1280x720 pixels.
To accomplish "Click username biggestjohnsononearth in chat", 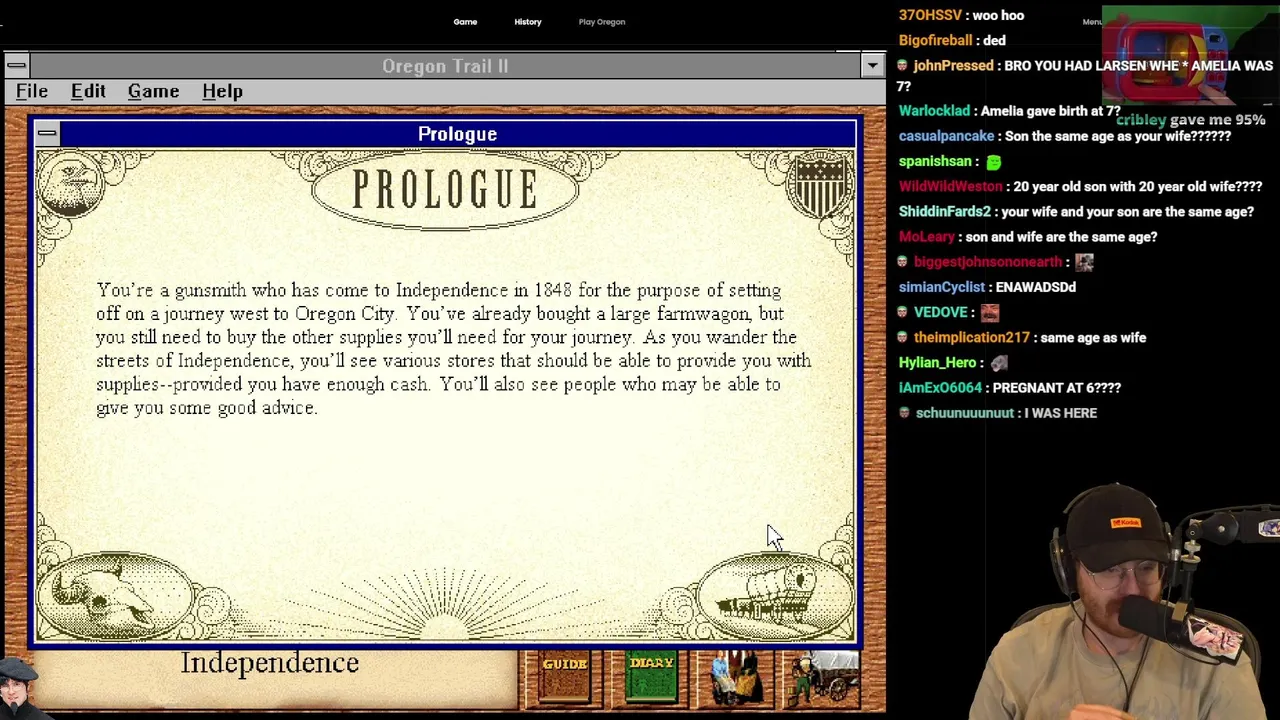I will click(988, 262).
